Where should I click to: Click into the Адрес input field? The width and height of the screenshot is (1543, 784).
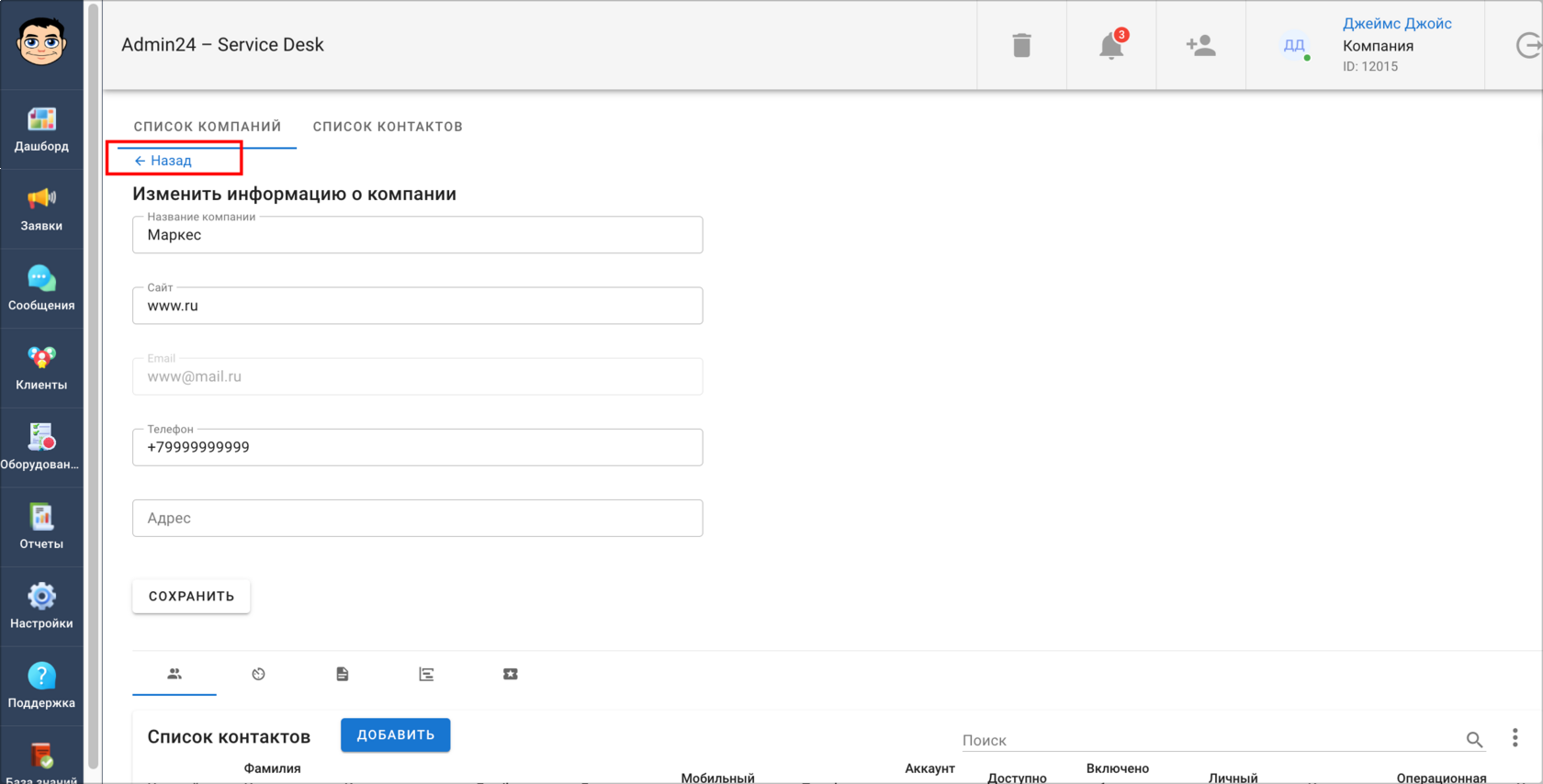point(418,518)
